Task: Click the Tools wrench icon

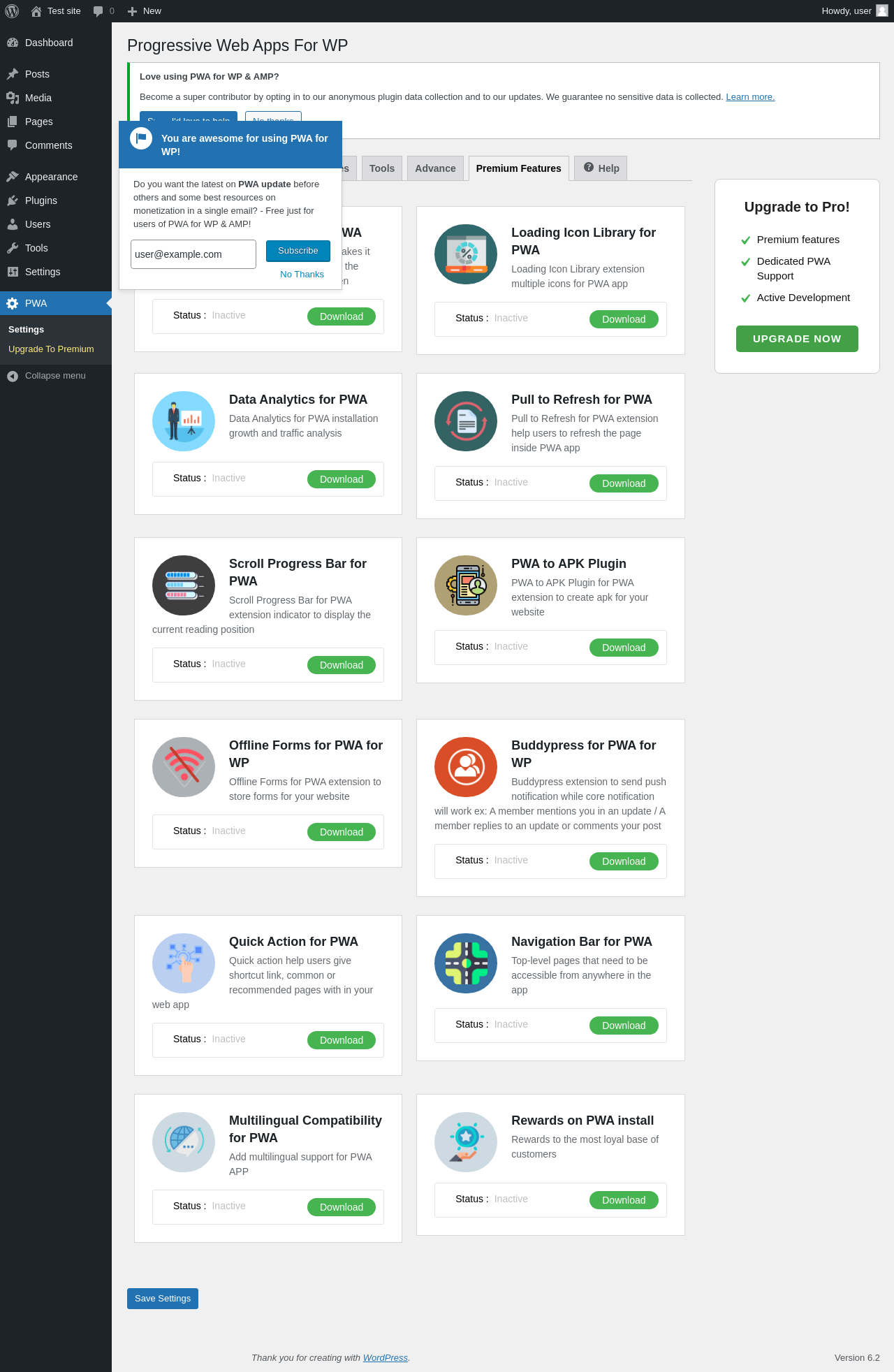Action: [13, 248]
